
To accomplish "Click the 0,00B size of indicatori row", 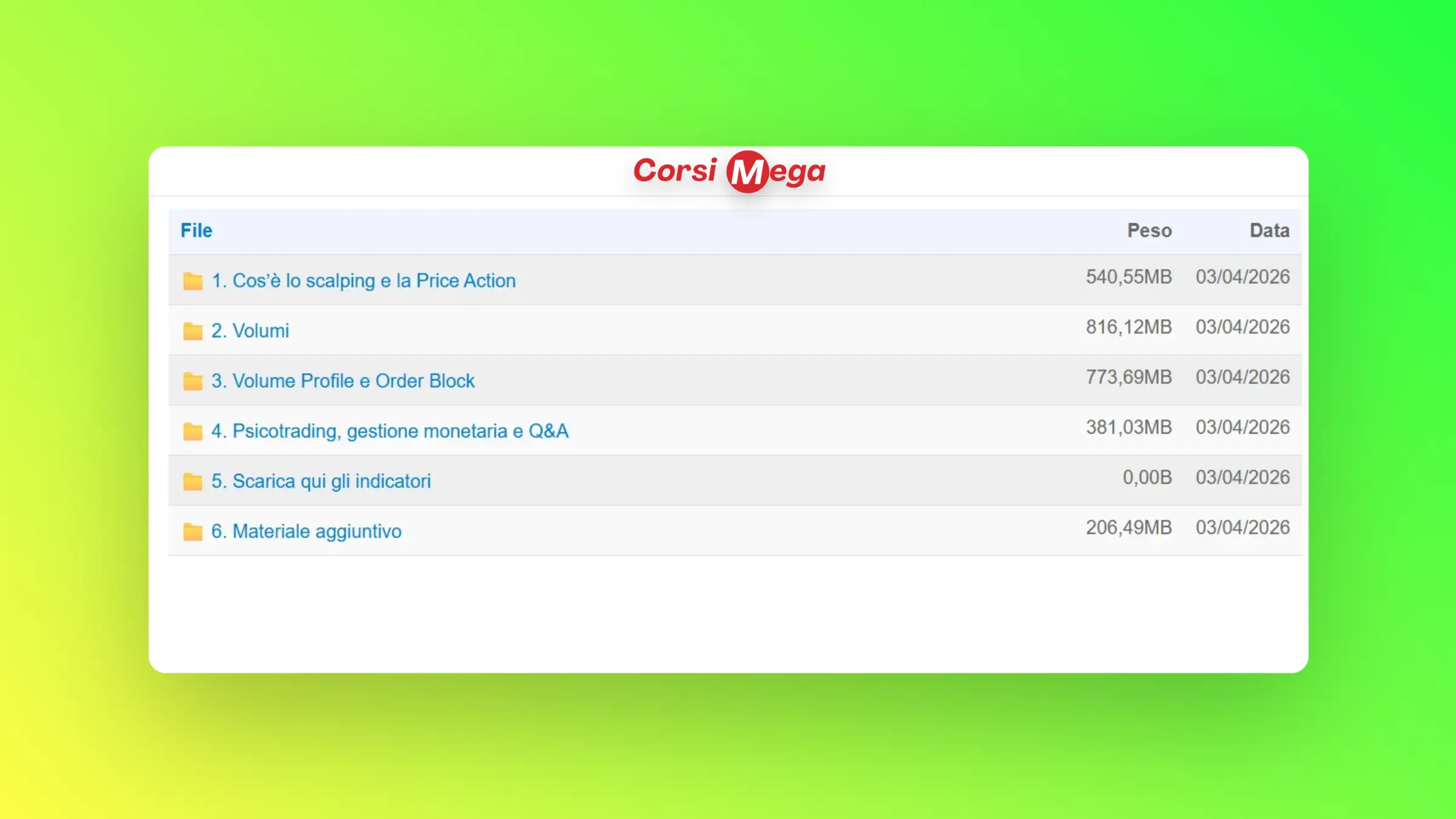I will (x=1147, y=477).
